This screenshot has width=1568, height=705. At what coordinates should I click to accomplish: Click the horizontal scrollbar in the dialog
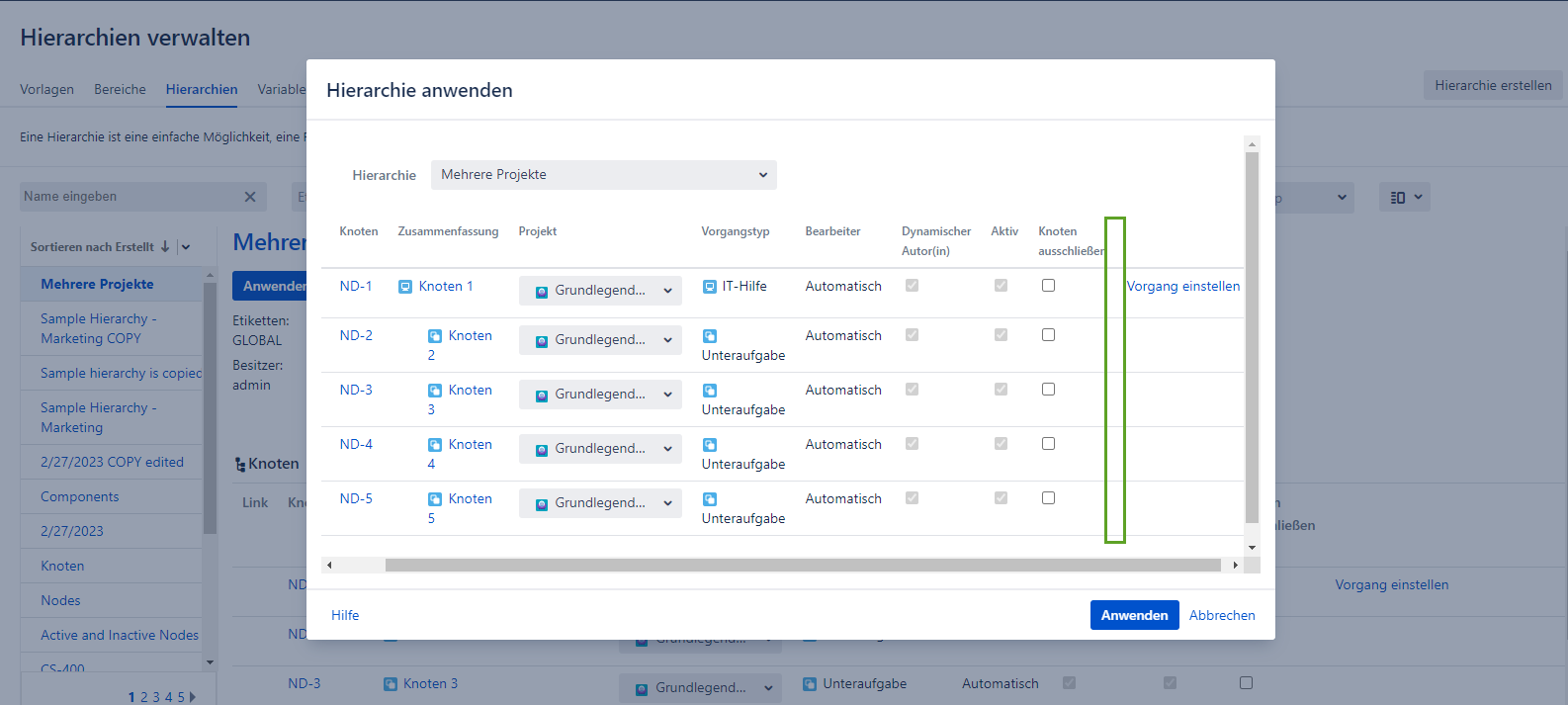coord(802,566)
